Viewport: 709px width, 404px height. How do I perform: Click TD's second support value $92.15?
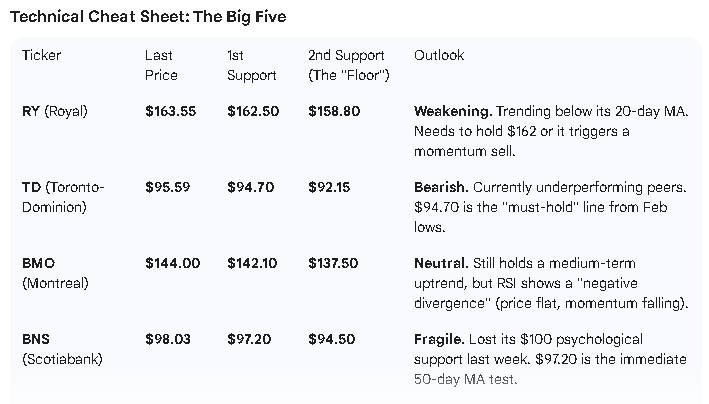tap(329, 187)
